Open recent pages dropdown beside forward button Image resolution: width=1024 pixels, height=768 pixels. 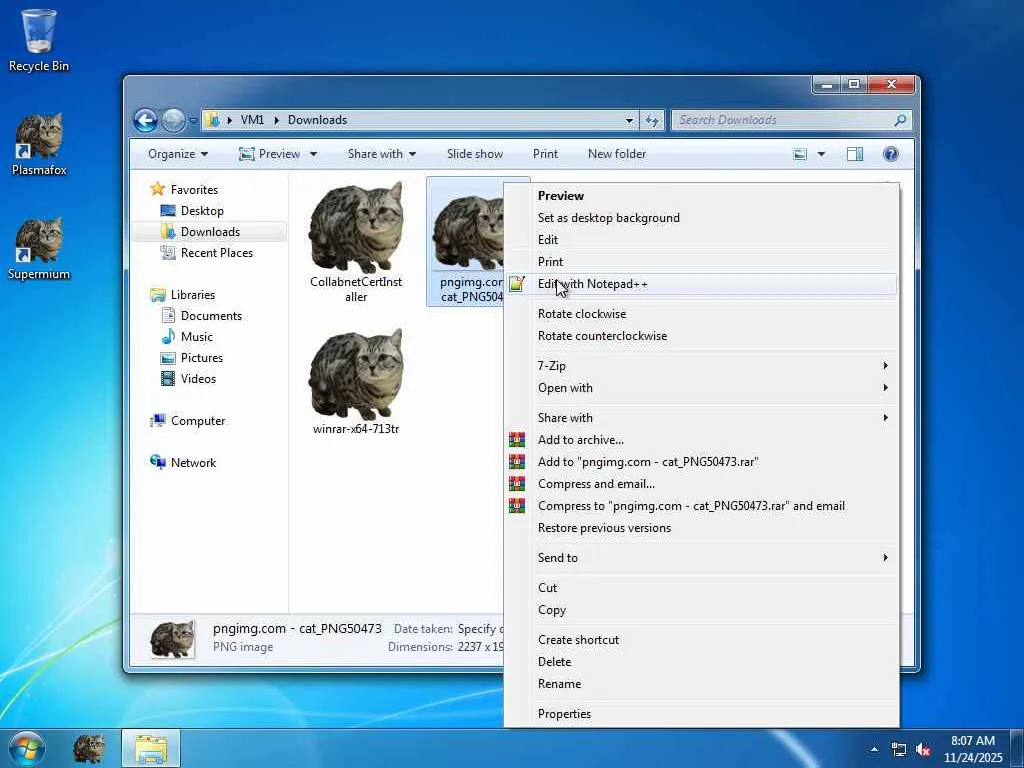tap(193, 121)
